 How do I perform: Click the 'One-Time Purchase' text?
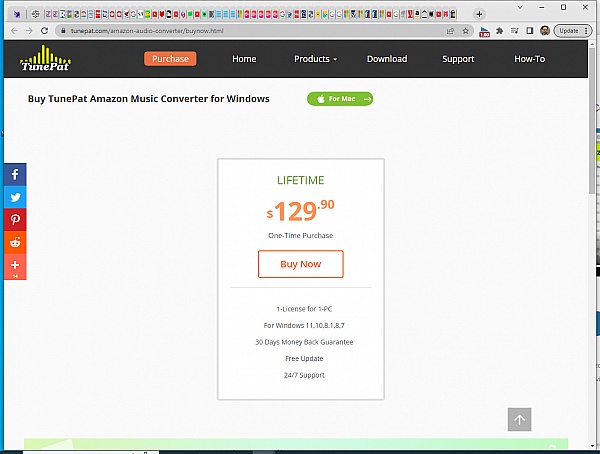click(x=301, y=235)
